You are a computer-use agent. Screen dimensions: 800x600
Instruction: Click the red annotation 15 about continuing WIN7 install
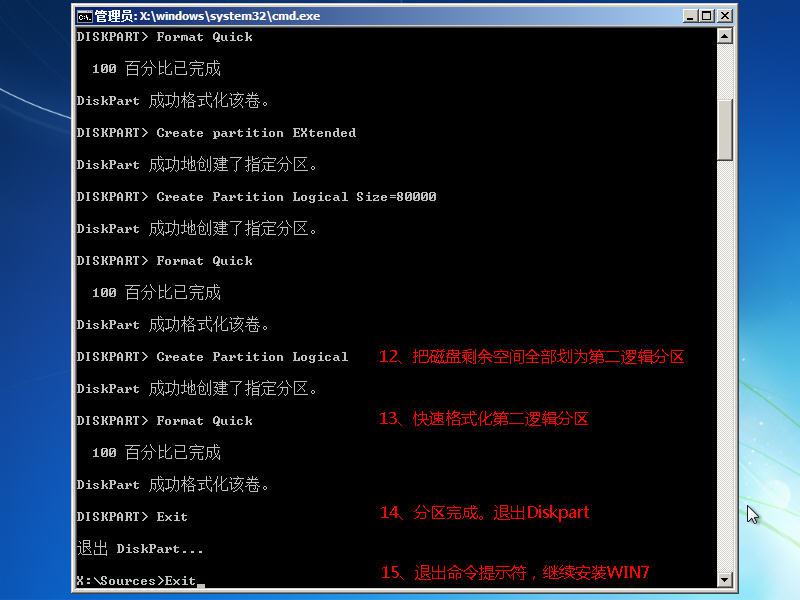coord(515,572)
